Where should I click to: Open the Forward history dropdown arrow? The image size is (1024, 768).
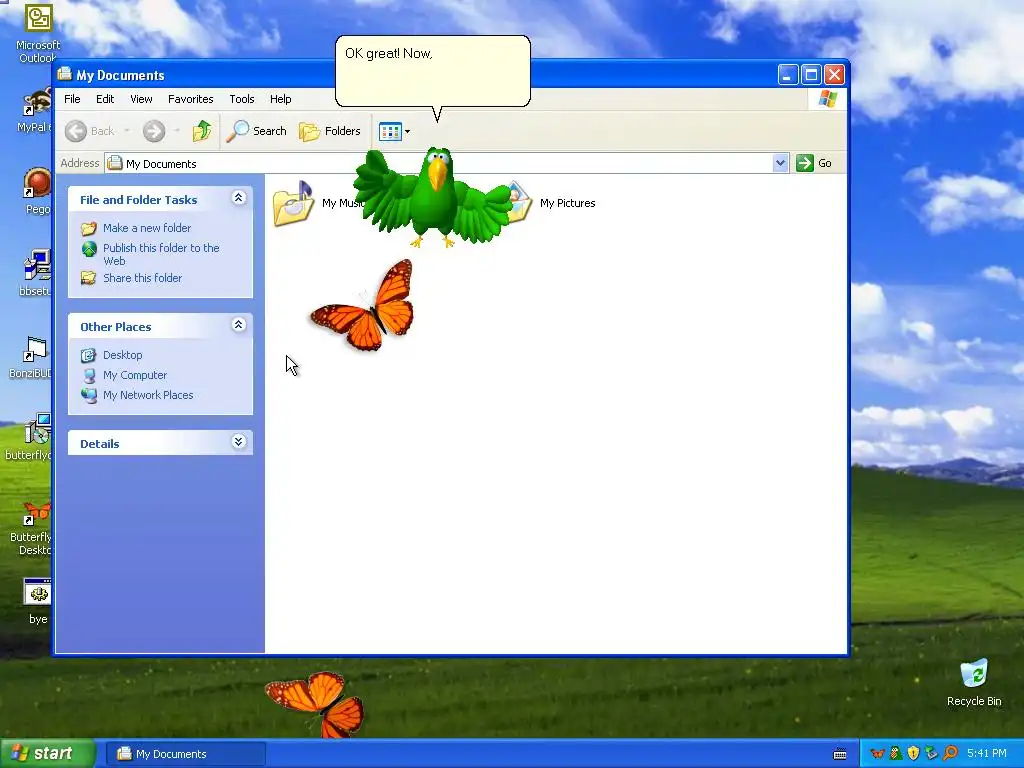pos(177,131)
